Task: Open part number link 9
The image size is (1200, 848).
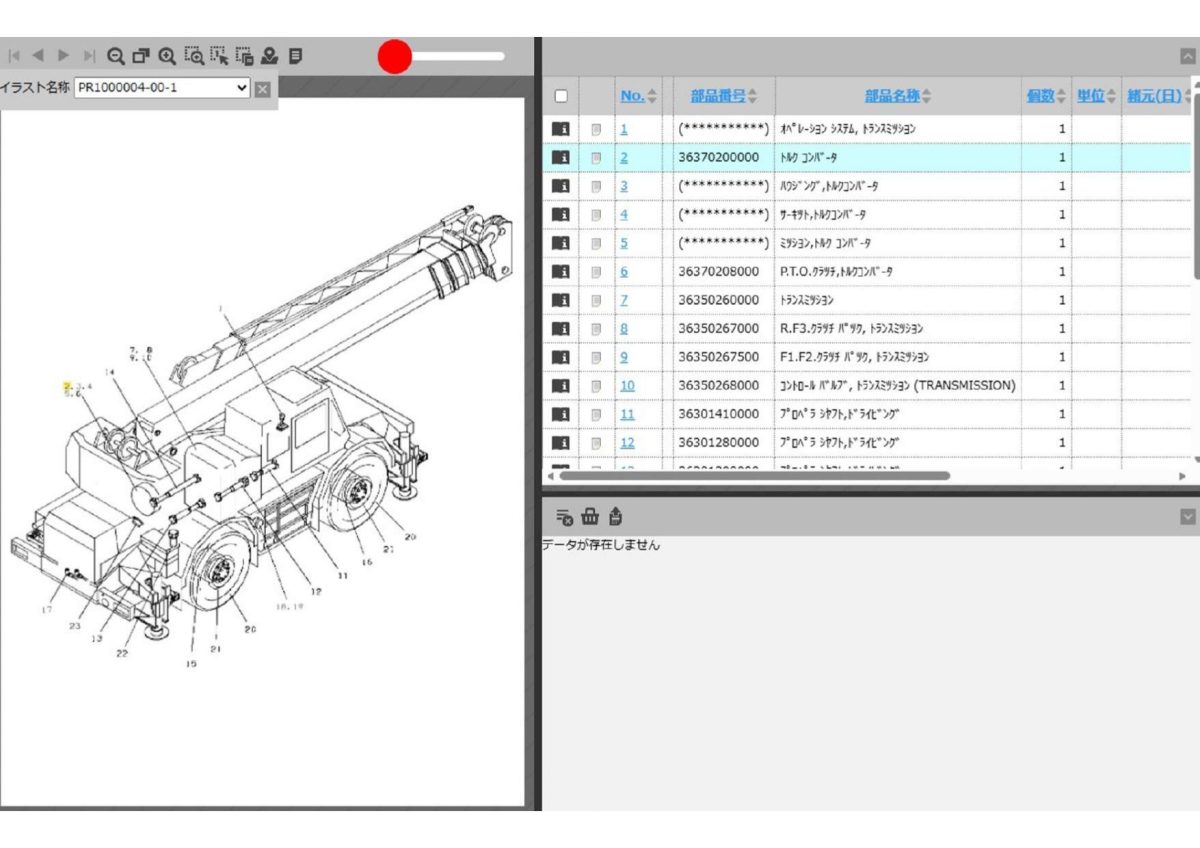Action: tap(624, 357)
